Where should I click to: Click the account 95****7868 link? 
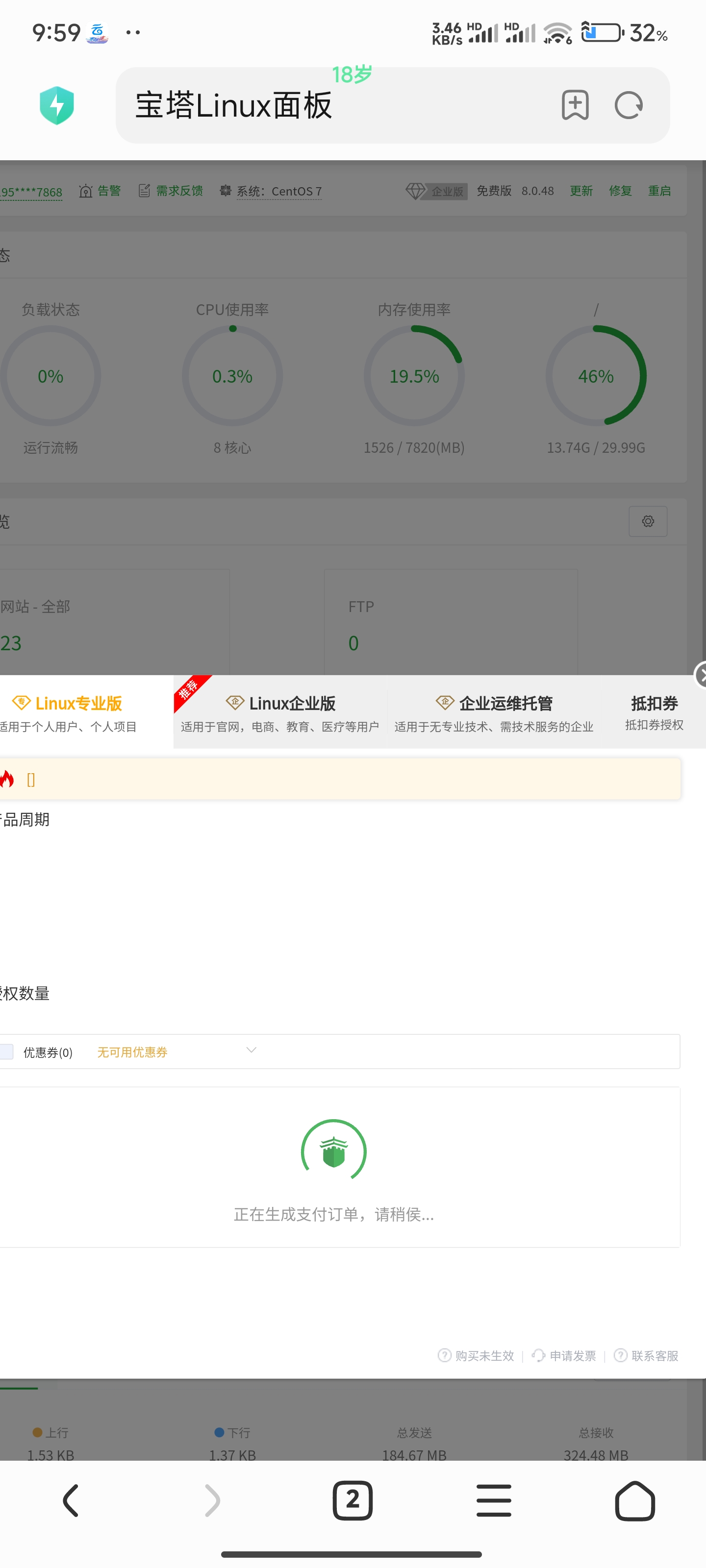[31, 193]
